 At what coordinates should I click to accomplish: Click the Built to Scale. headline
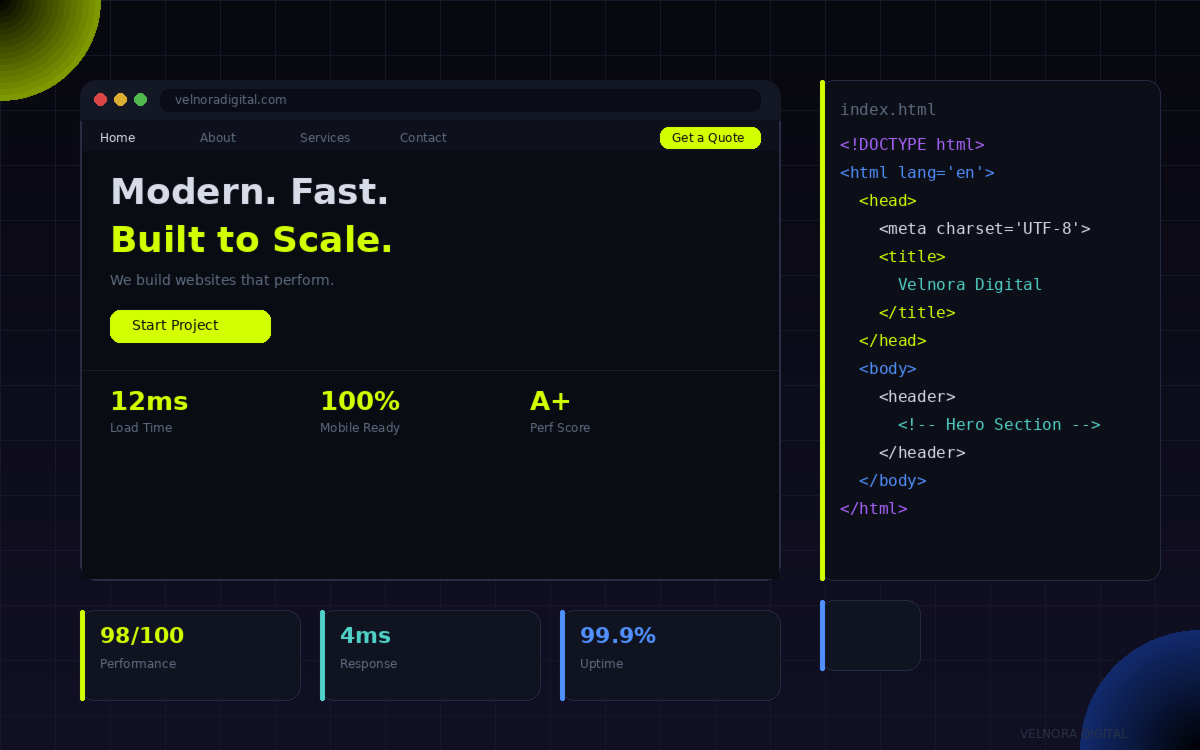pyautogui.click(x=252, y=240)
